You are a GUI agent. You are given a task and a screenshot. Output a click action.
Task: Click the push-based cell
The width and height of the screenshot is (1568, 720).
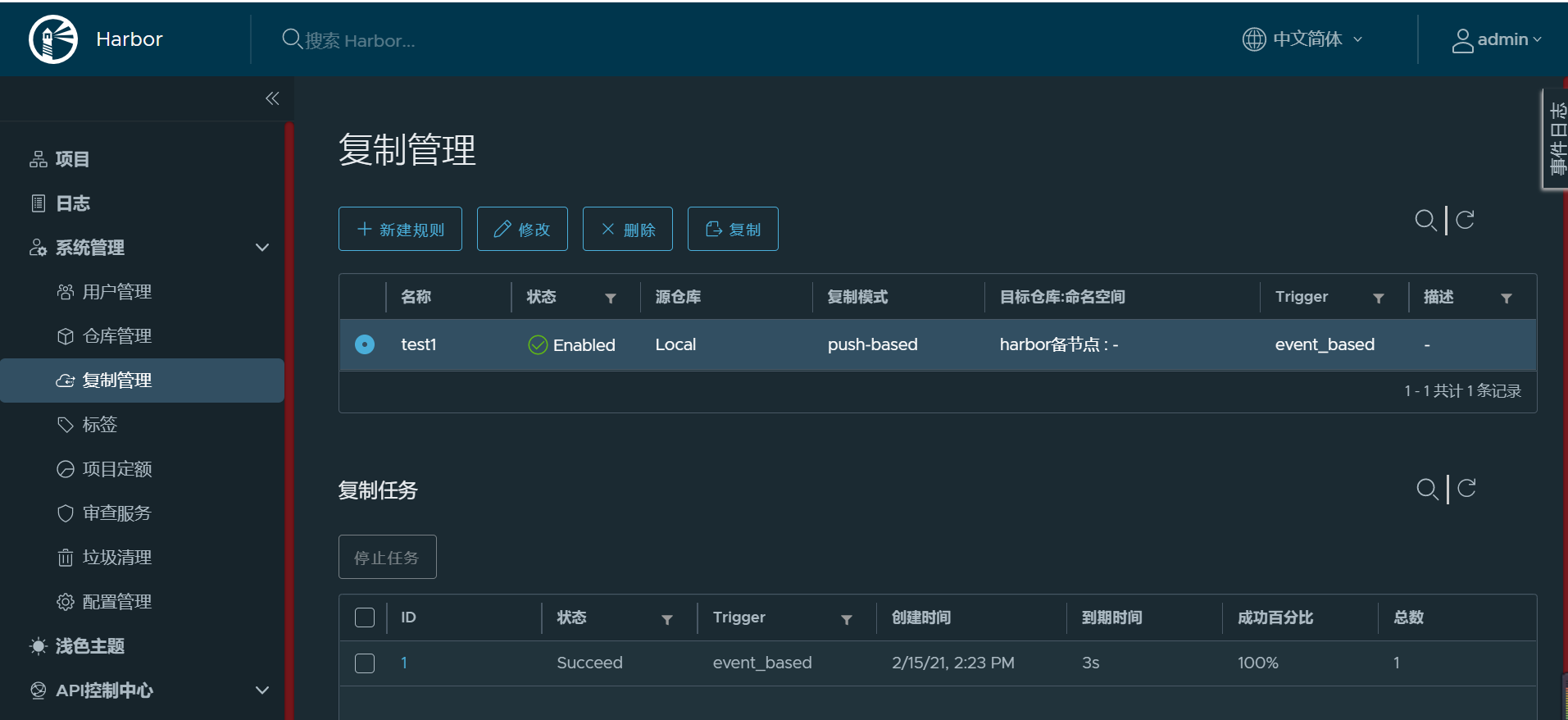pos(872,344)
